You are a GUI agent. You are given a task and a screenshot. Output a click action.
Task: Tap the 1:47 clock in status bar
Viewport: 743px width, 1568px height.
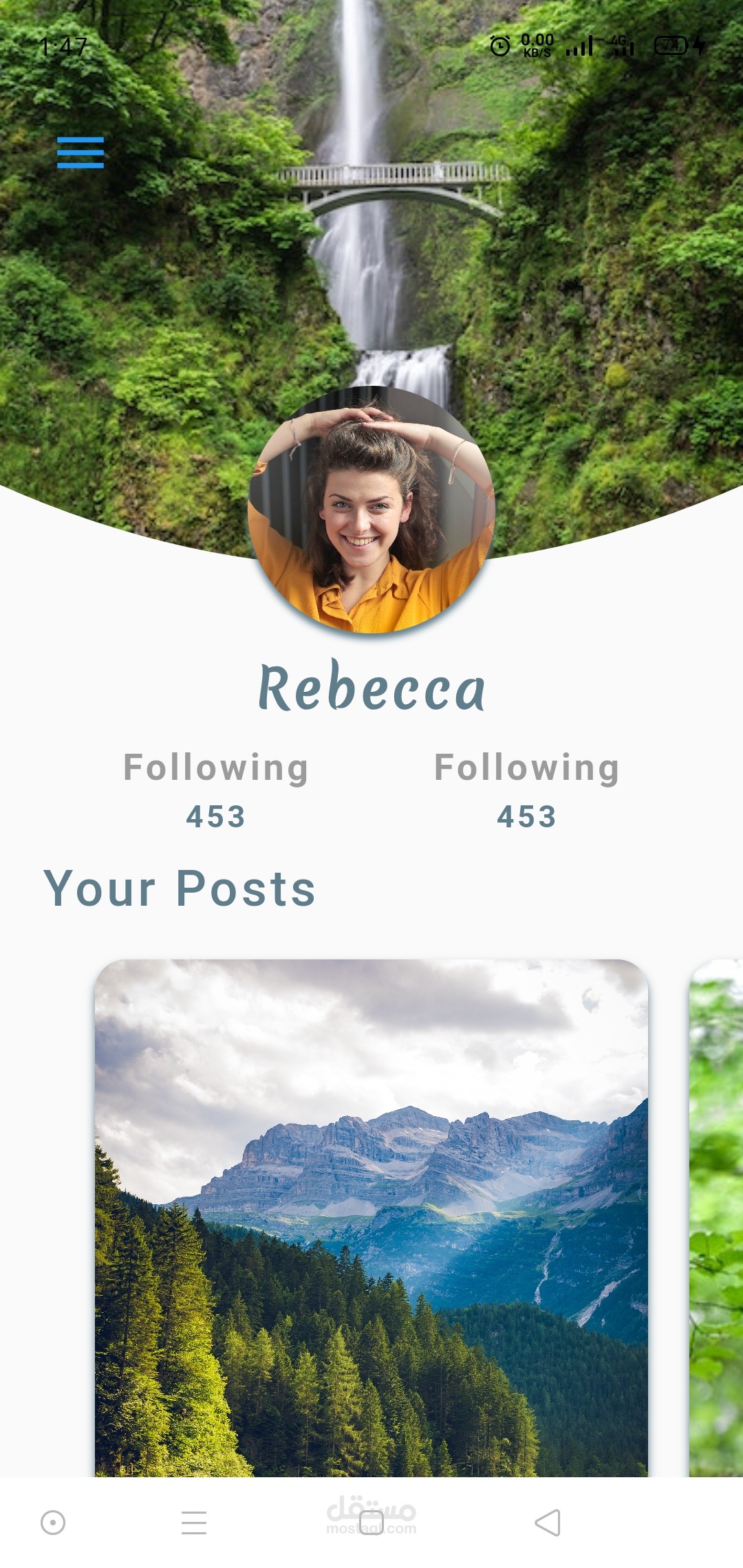[x=64, y=46]
